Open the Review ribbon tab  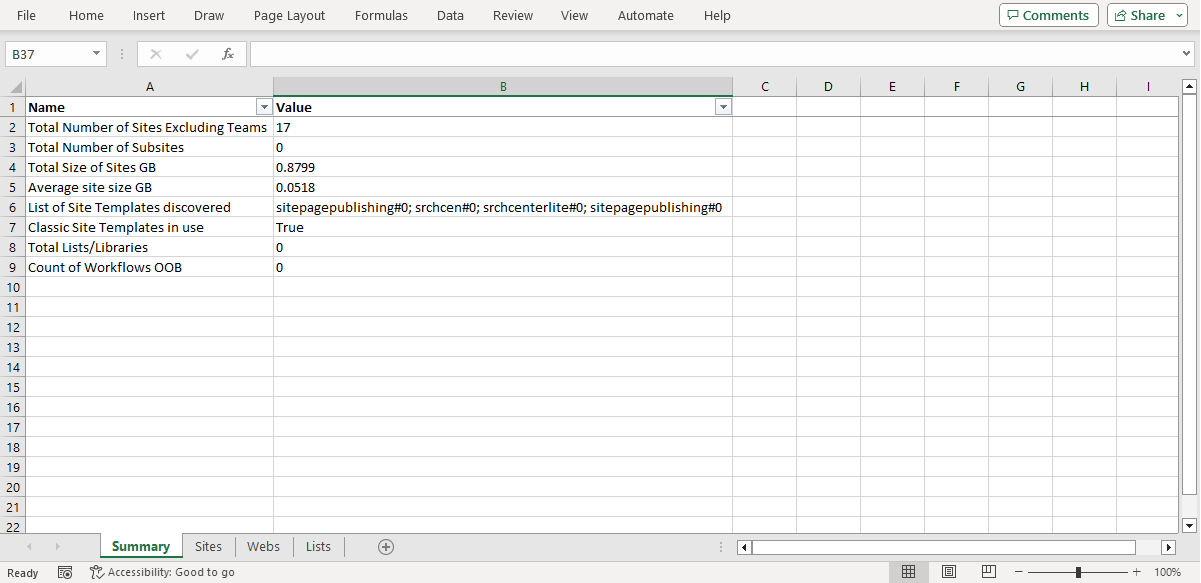513,15
